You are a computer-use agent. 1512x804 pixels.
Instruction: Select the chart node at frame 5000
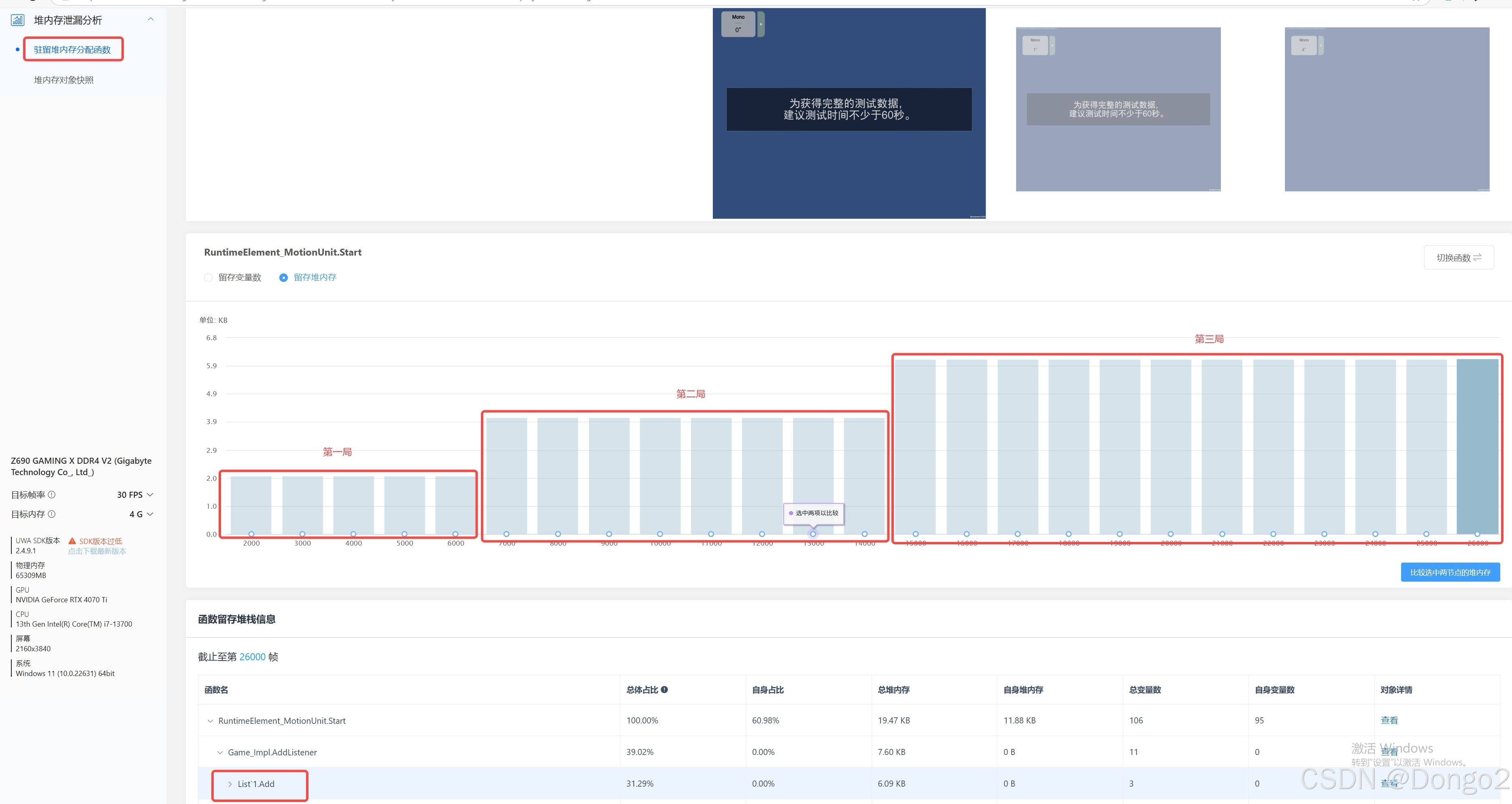(404, 534)
